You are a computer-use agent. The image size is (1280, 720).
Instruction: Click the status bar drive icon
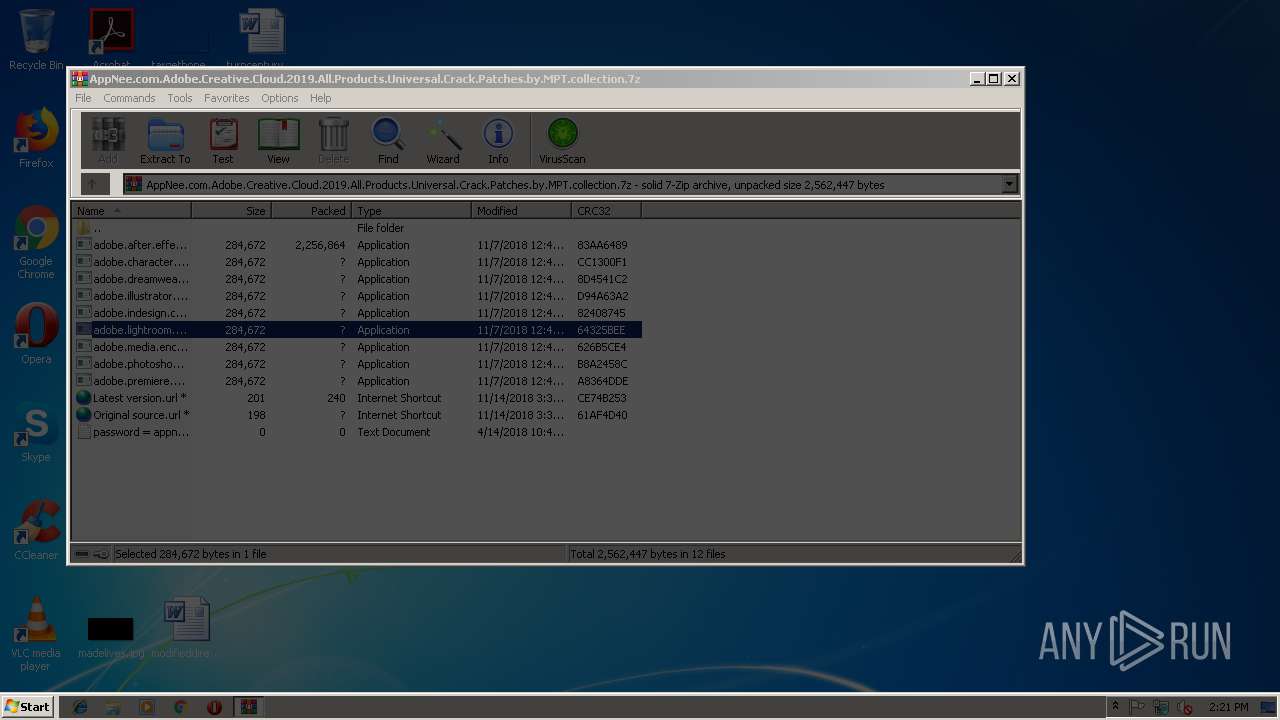[x=82, y=554]
